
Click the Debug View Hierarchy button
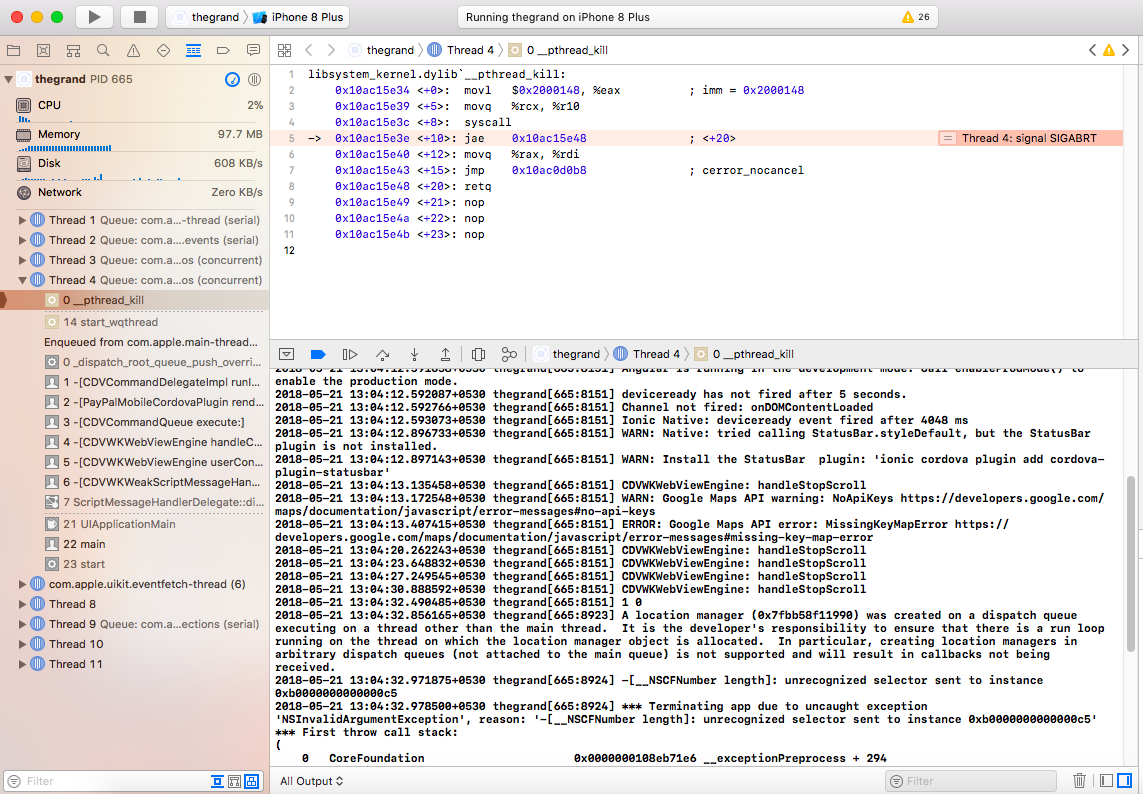point(478,354)
